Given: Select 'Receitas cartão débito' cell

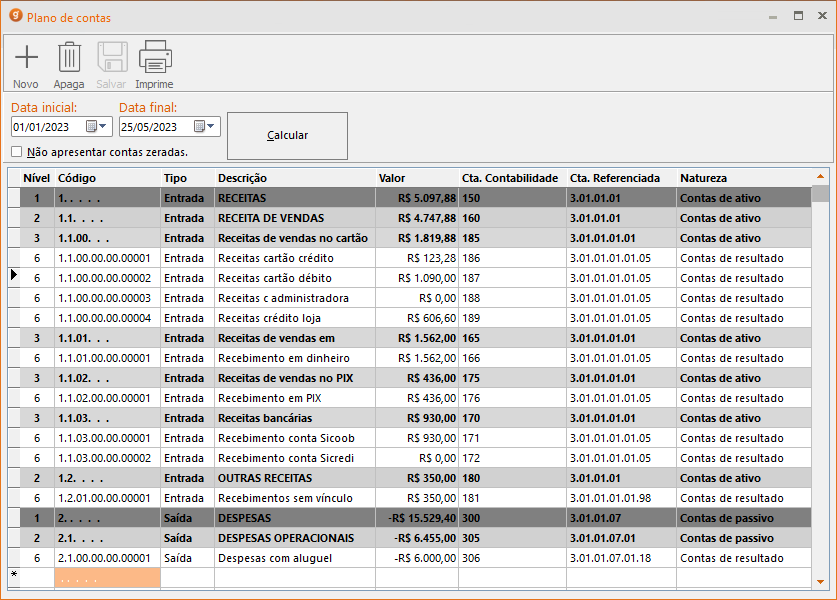Looking at the screenshot, I should [295, 278].
